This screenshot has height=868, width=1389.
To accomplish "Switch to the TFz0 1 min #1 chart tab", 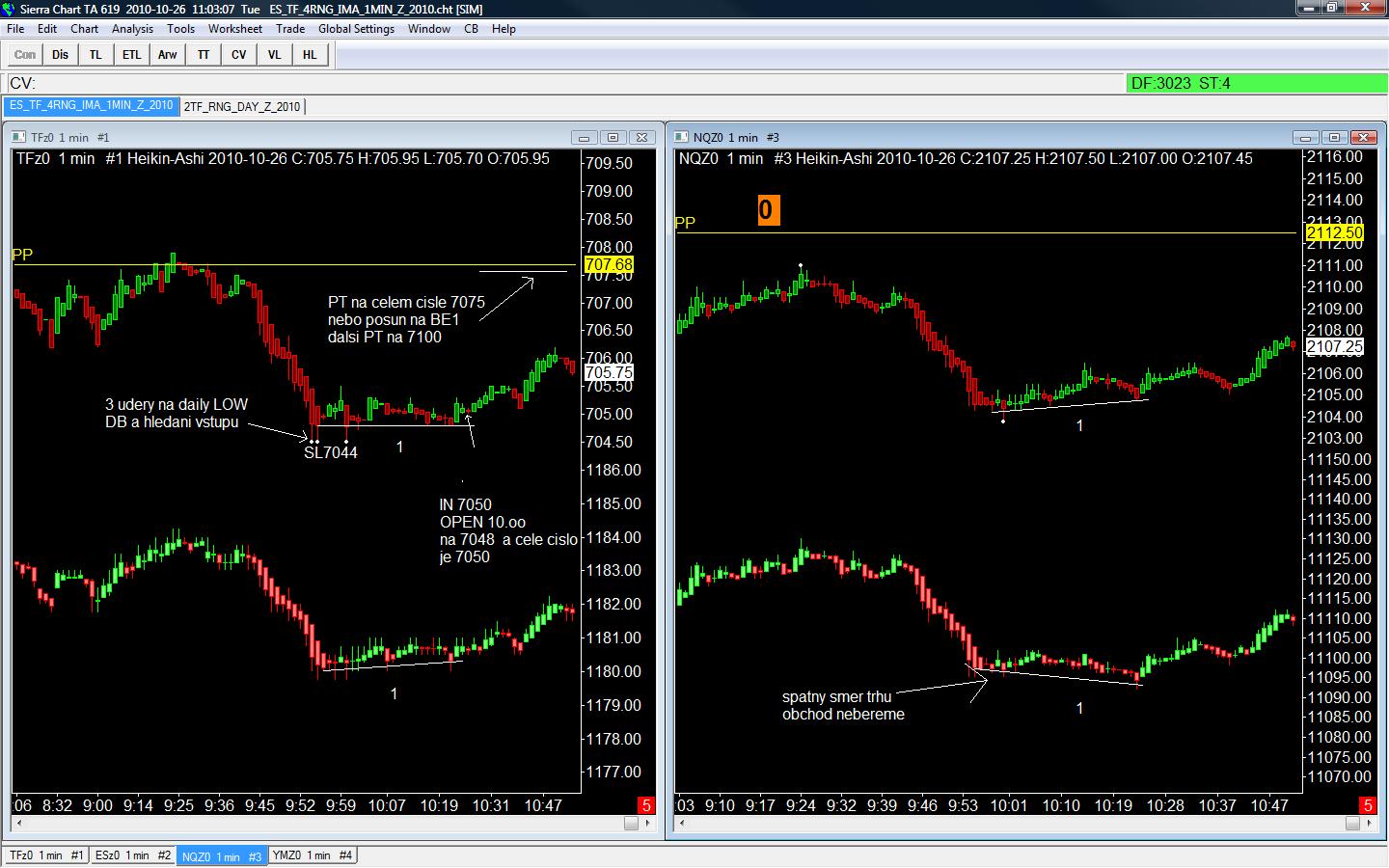I will [46, 855].
